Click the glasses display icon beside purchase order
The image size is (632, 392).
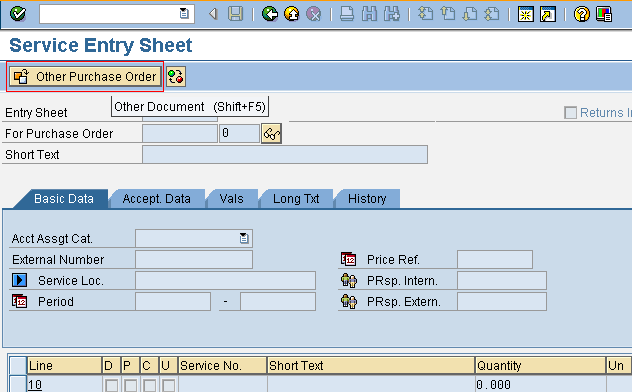click(x=272, y=134)
